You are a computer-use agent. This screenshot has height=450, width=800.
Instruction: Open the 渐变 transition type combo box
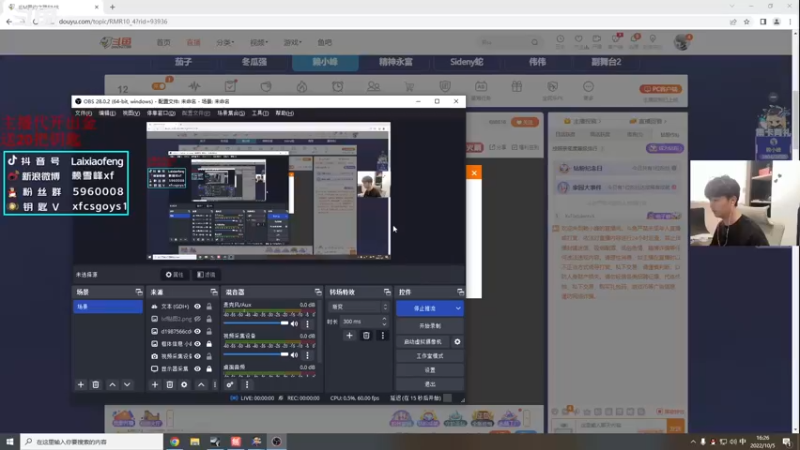[360, 307]
